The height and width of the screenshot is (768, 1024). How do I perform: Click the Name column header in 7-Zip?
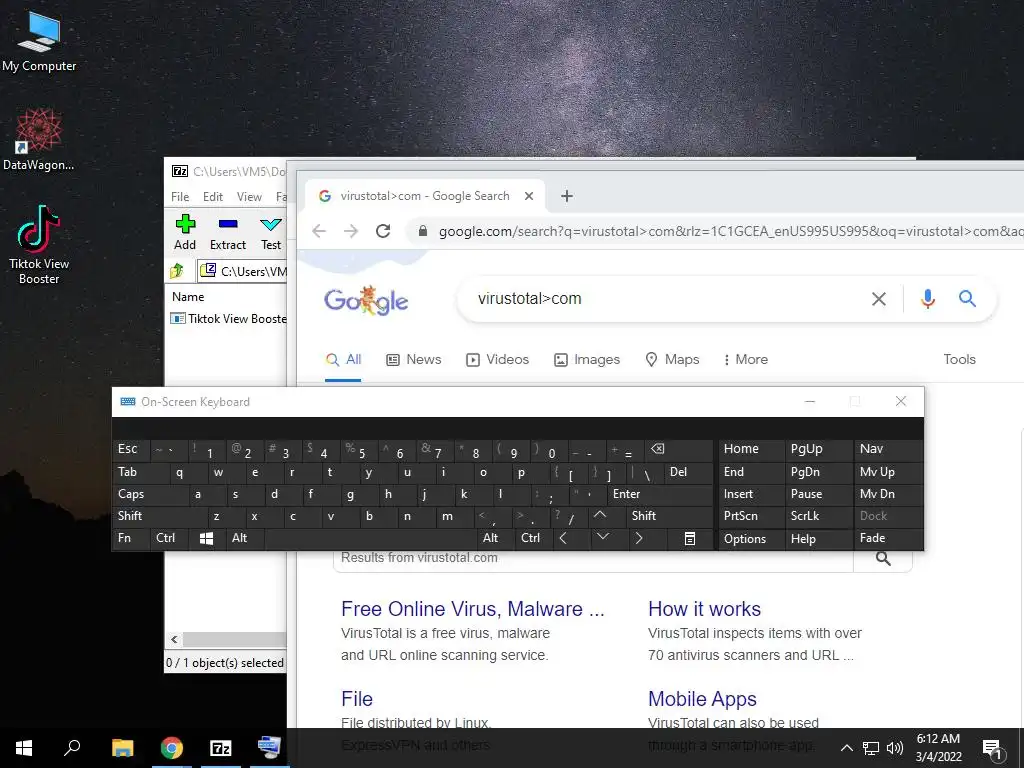(188, 296)
